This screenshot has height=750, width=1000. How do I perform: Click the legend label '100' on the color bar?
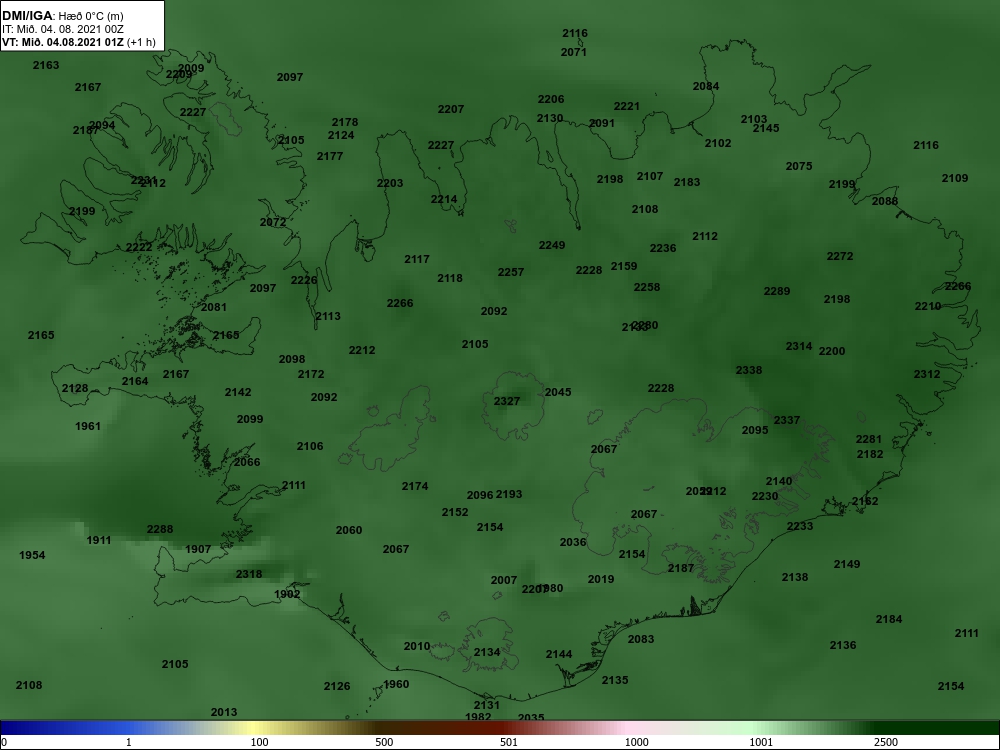pyautogui.click(x=259, y=742)
